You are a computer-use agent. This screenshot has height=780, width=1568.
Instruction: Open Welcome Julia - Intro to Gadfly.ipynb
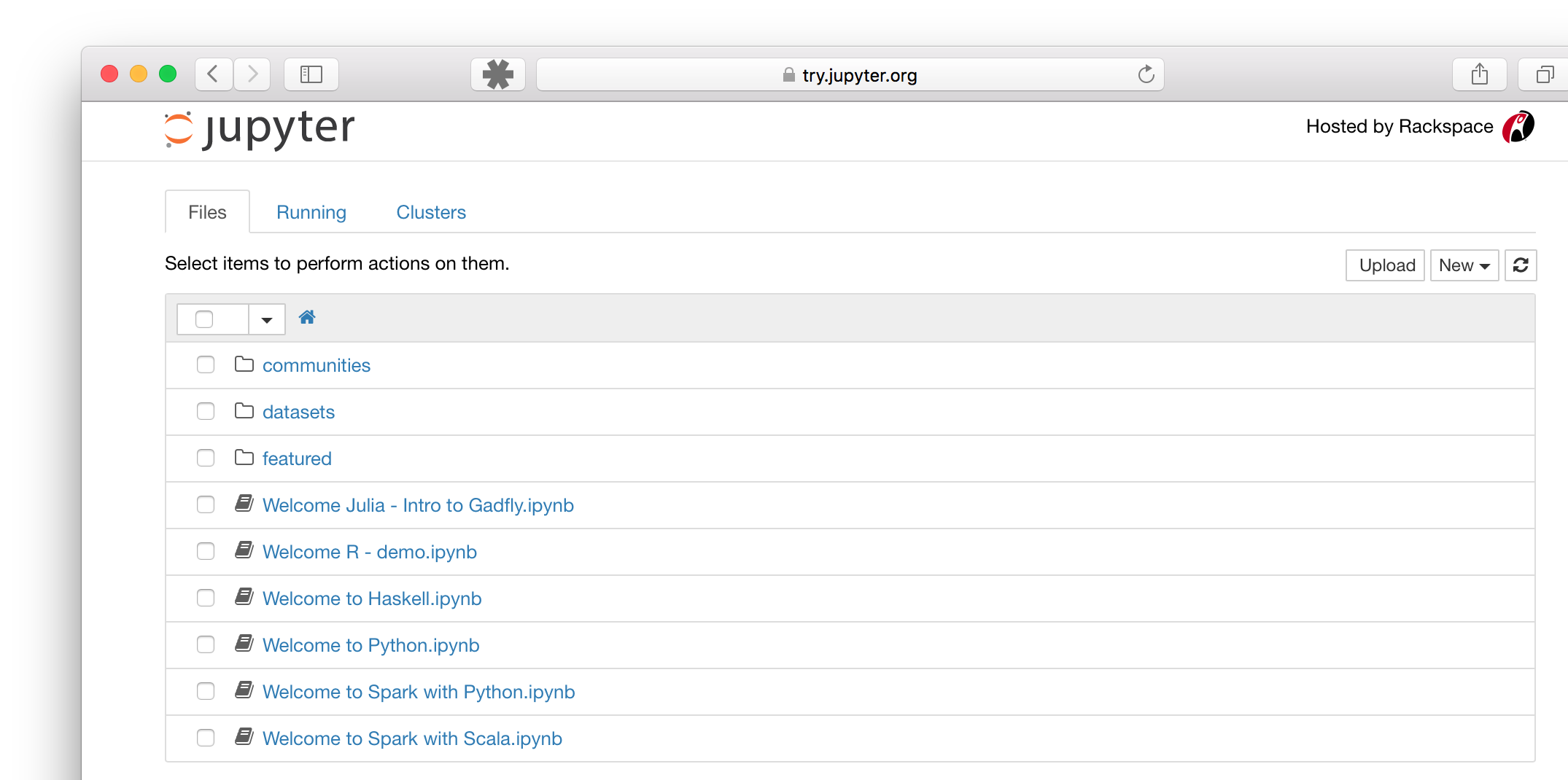point(418,505)
